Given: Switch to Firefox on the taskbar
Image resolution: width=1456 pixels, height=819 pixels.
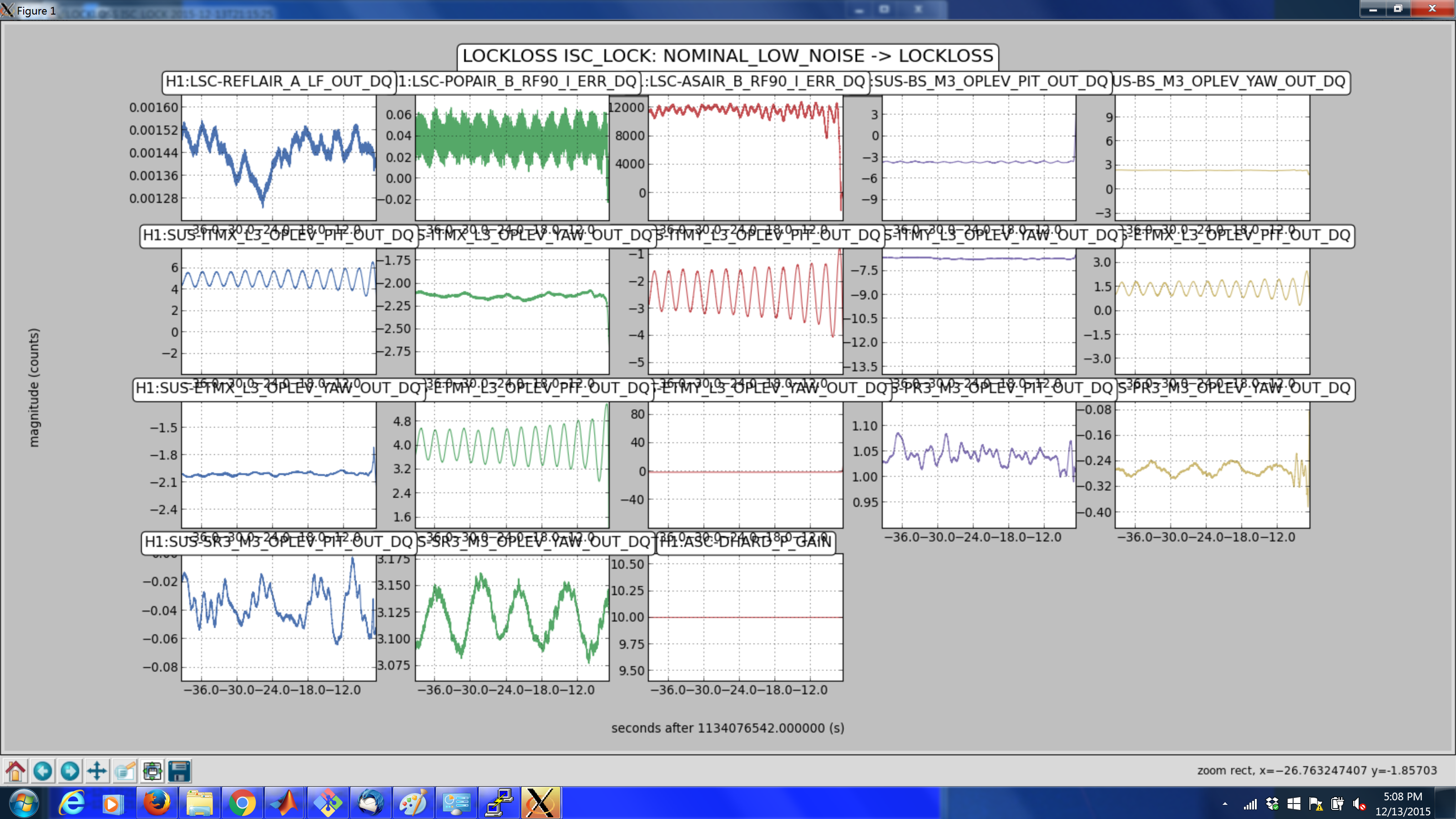Looking at the screenshot, I should (x=157, y=803).
